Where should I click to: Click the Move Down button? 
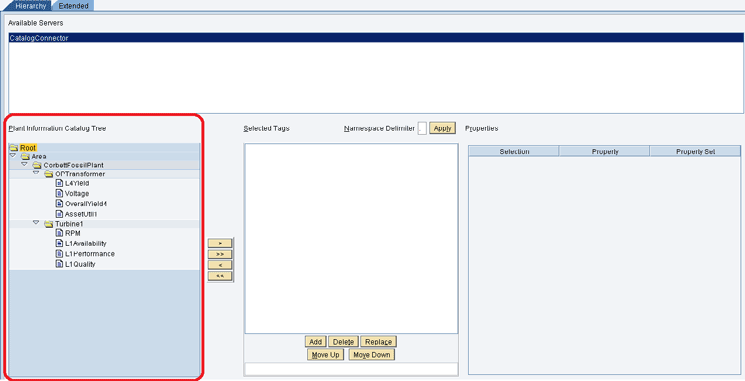pyautogui.click(x=372, y=355)
